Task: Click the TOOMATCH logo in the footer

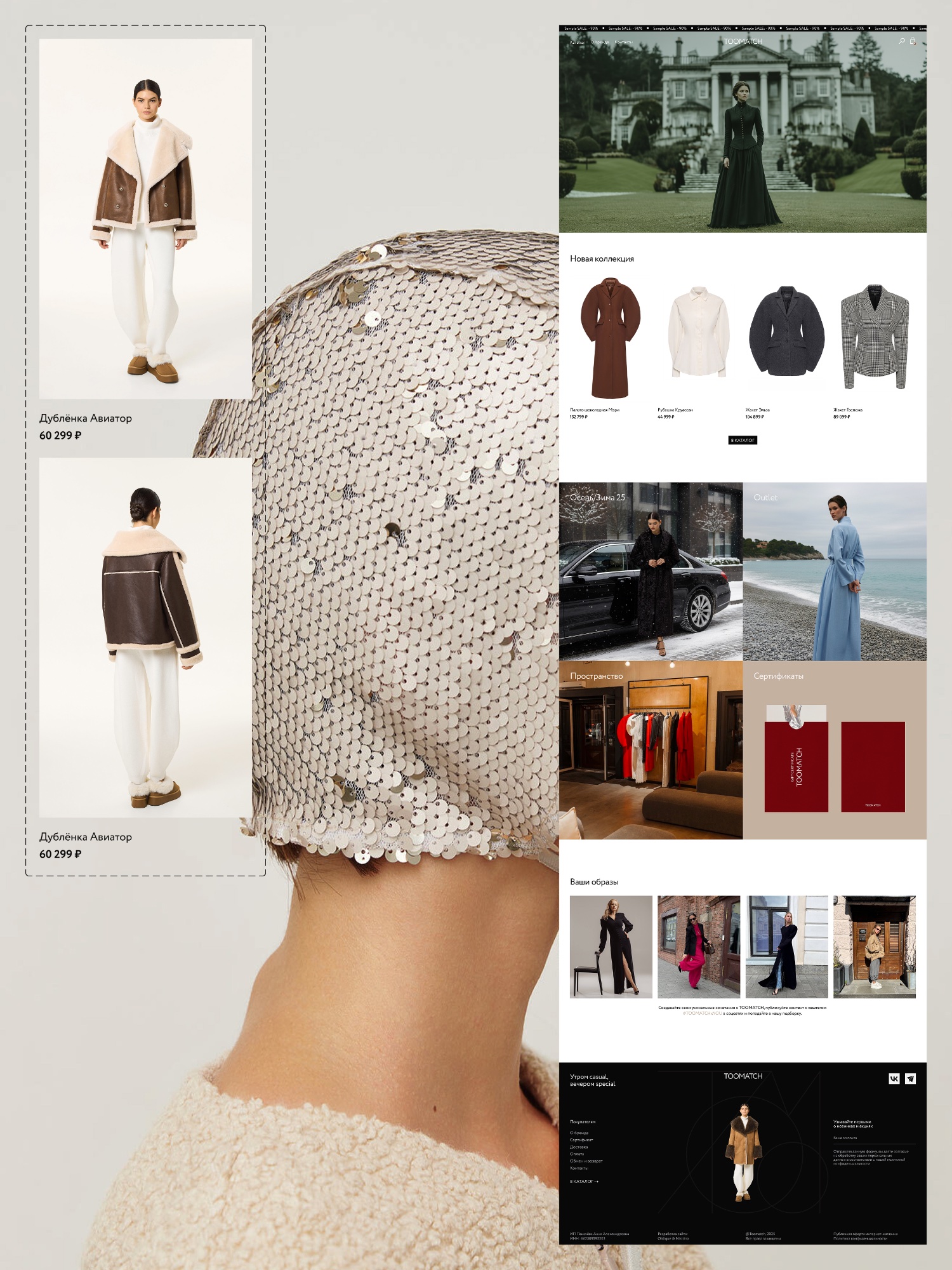Action: click(x=743, y=1076)
